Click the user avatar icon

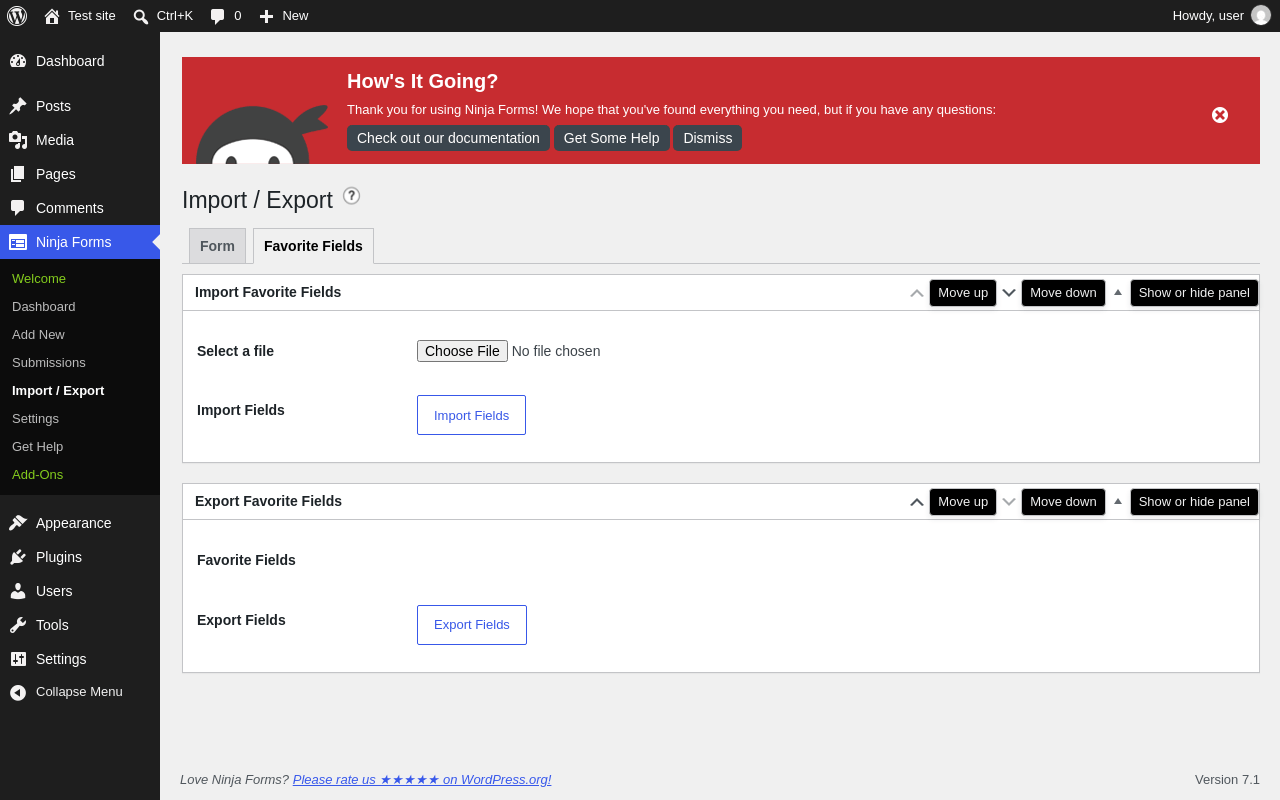(1261, 15)
